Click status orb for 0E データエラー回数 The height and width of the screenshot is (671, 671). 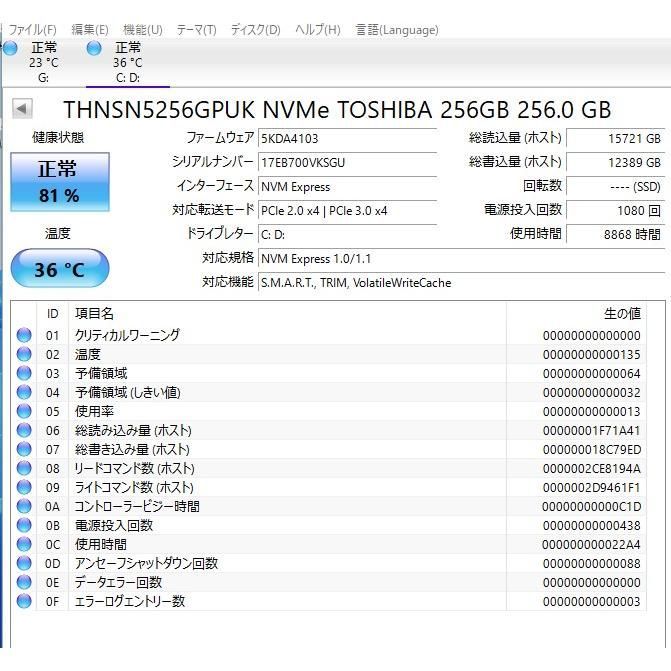click(x=24, y=582)
